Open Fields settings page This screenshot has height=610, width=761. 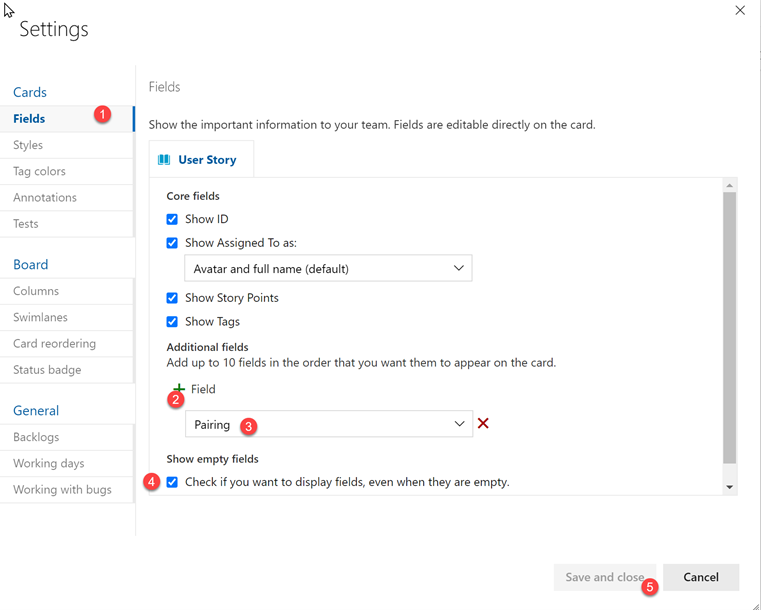(x=67, y=119)
